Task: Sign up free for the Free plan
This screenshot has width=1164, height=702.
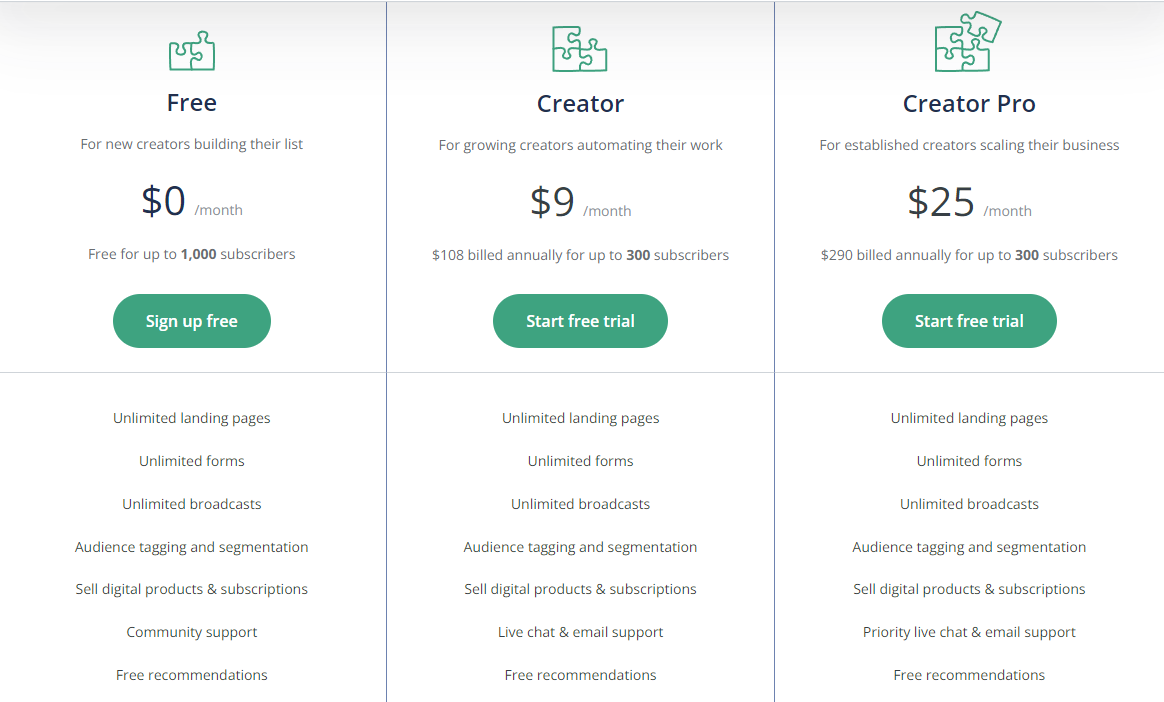Action: coord(192,321)
